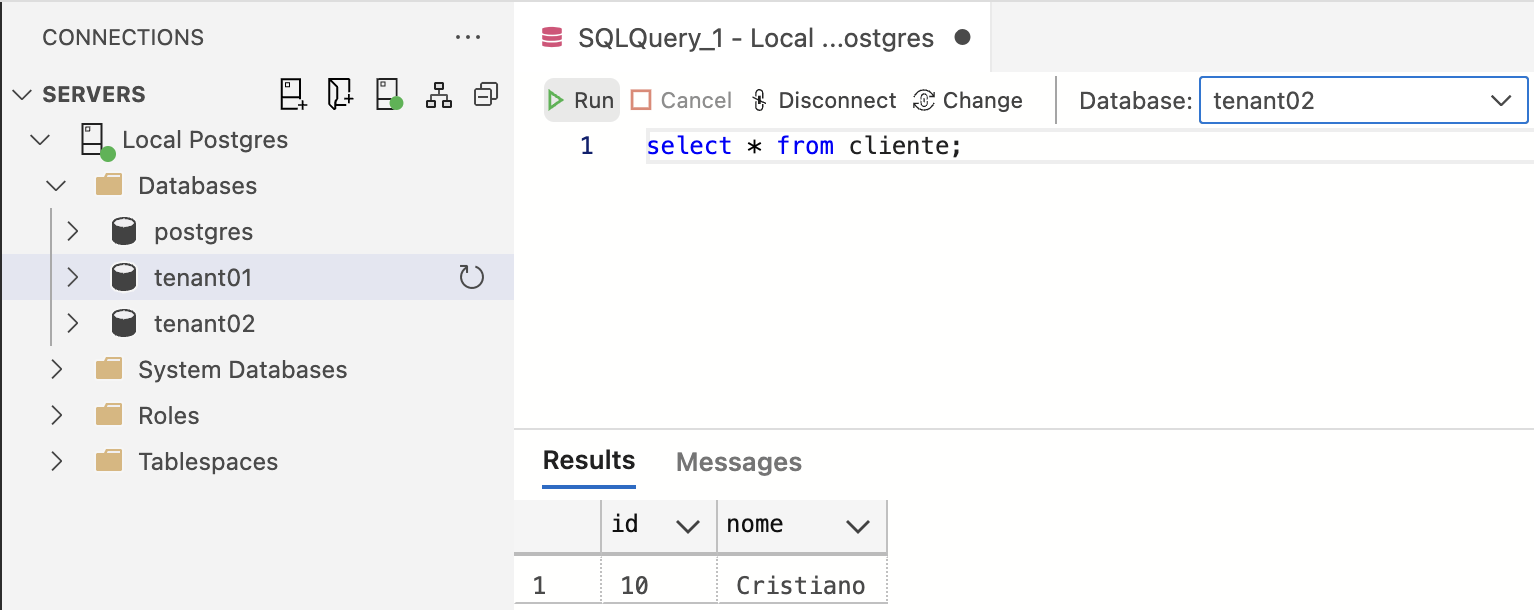Disconnect from the current connection
Image resolution: width=1534 pixels, height=610 pixels.
click(824, 101)
